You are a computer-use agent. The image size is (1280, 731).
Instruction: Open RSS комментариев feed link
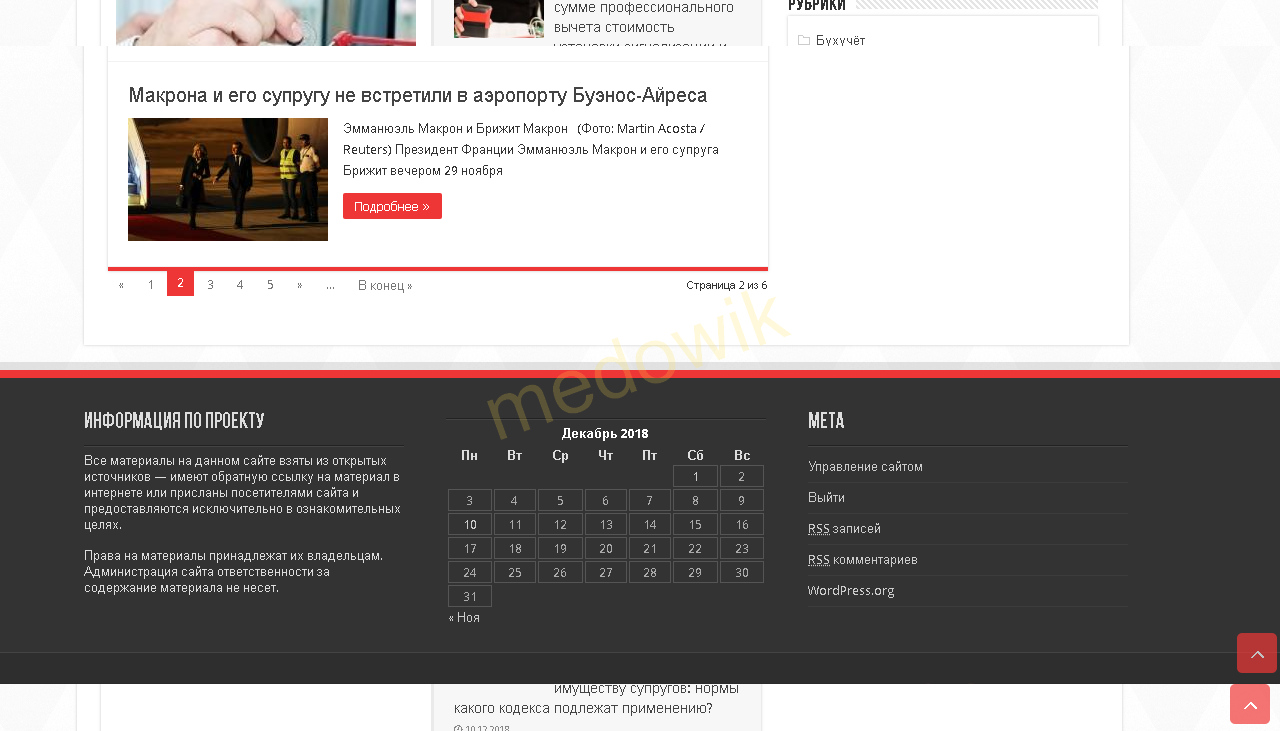(862, 560)
